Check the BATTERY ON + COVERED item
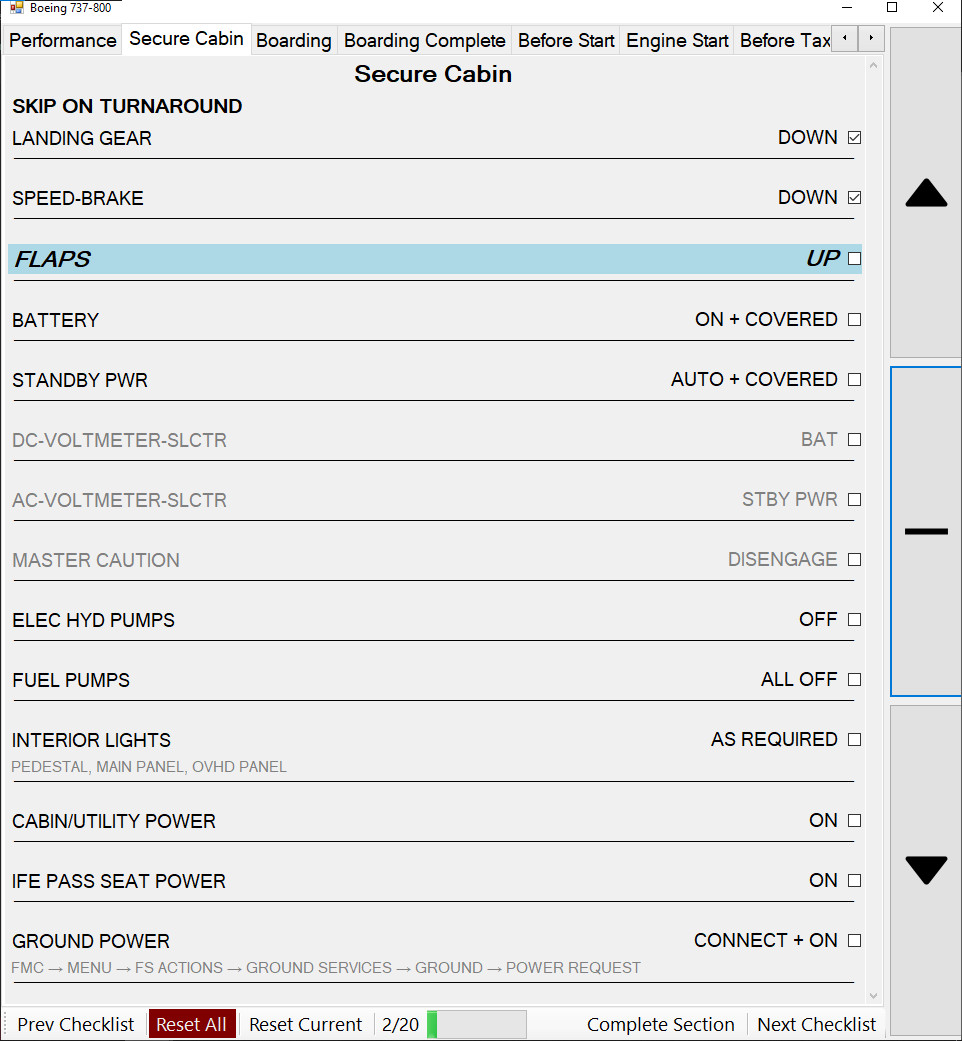The image size is (962, 1041). 853,319
